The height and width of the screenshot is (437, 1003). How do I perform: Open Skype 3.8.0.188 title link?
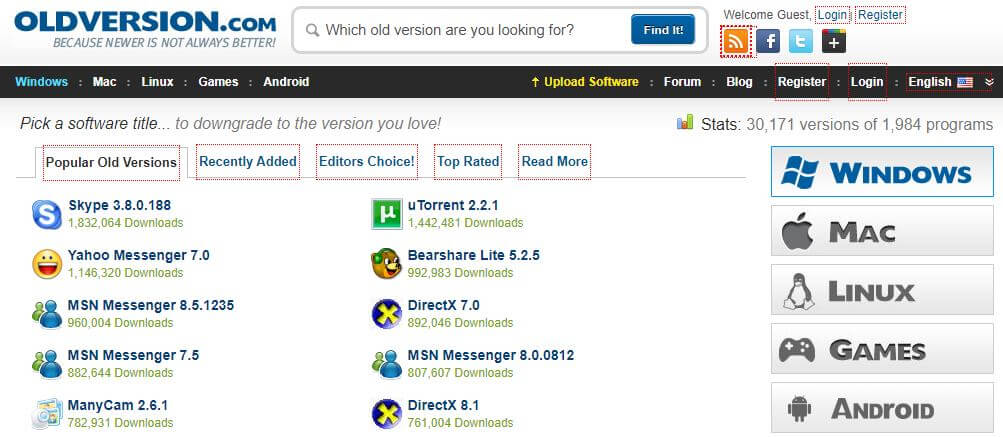click(120, 205)
